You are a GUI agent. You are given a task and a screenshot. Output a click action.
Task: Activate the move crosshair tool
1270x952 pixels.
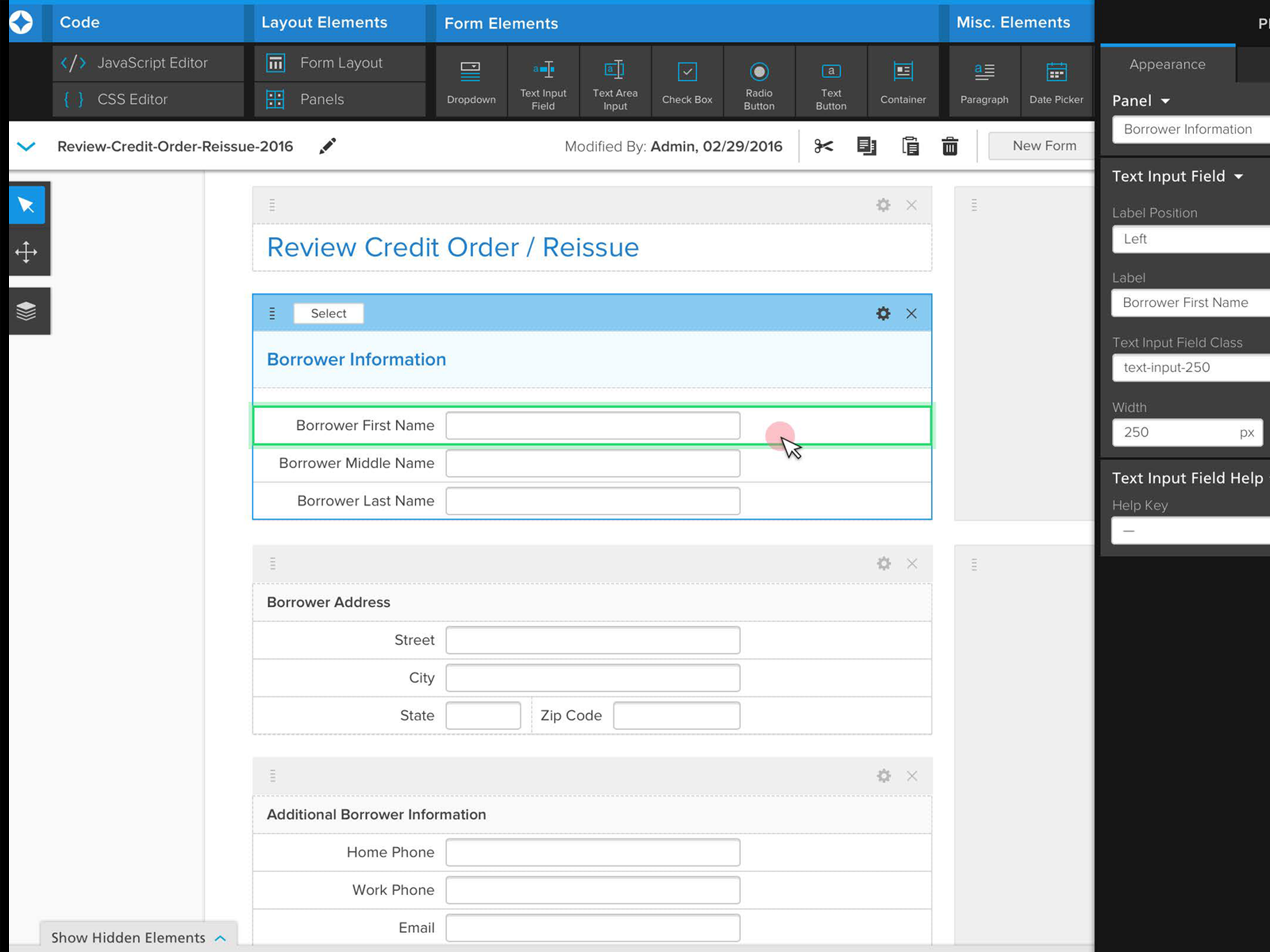(27, 252)
